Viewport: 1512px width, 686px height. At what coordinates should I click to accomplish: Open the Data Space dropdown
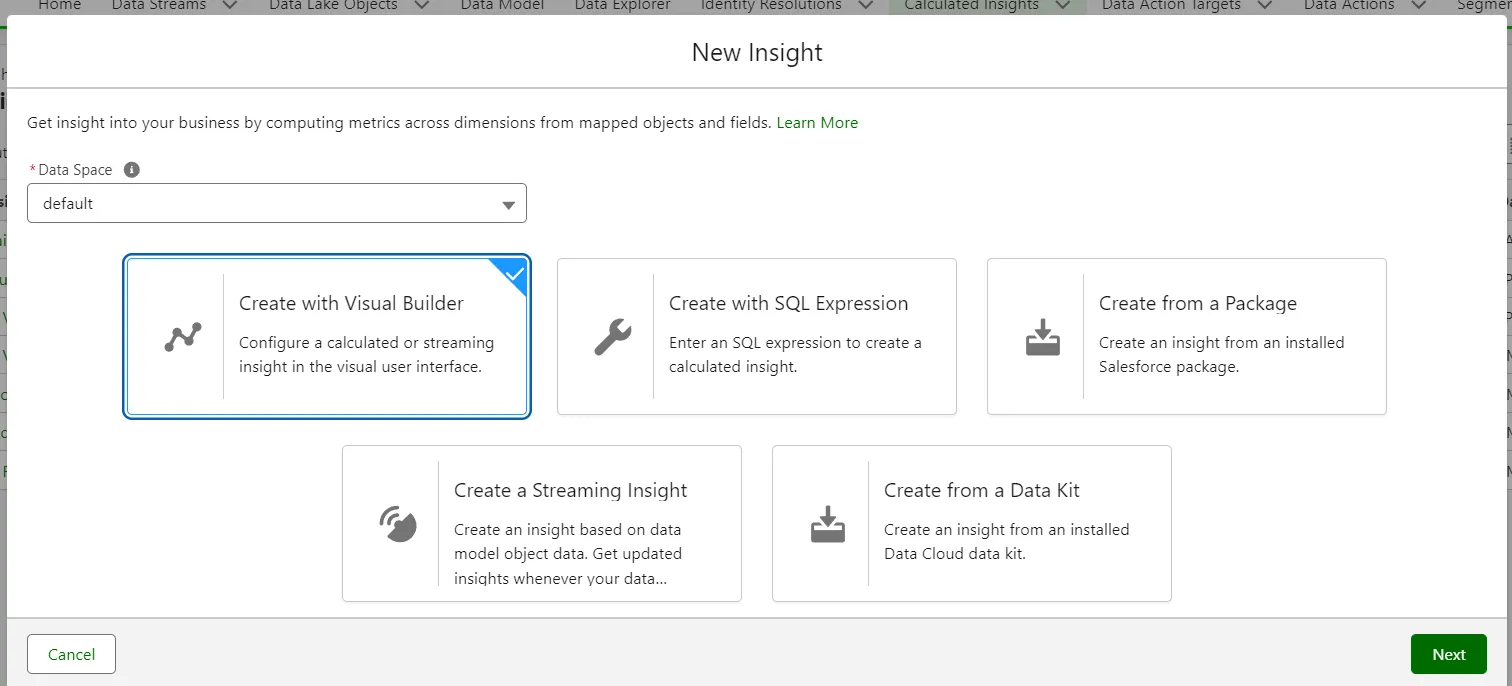[276, 203]
